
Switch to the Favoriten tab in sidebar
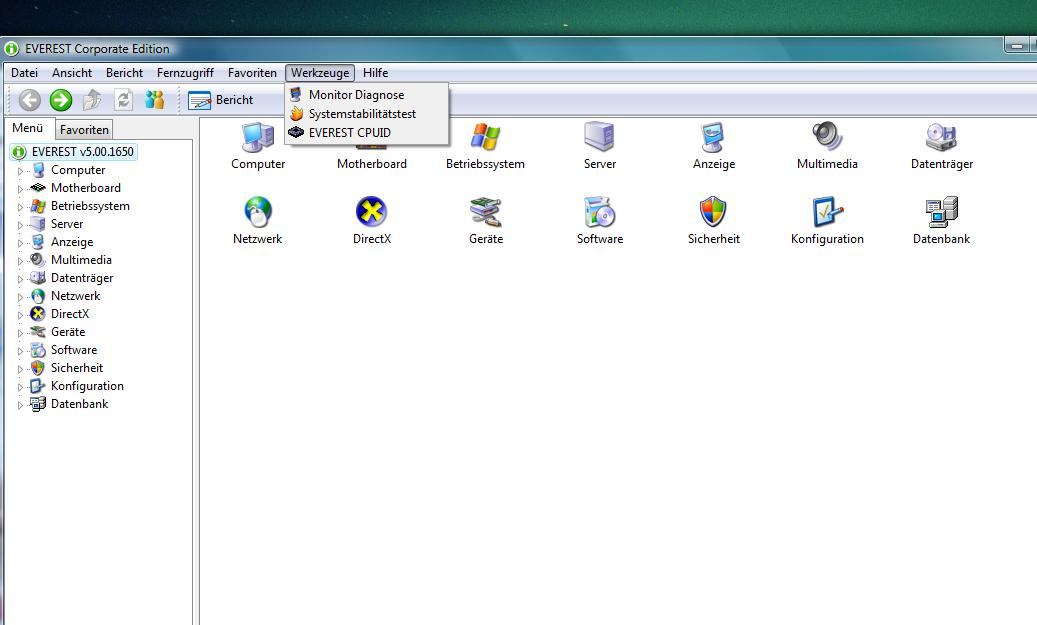84,130
